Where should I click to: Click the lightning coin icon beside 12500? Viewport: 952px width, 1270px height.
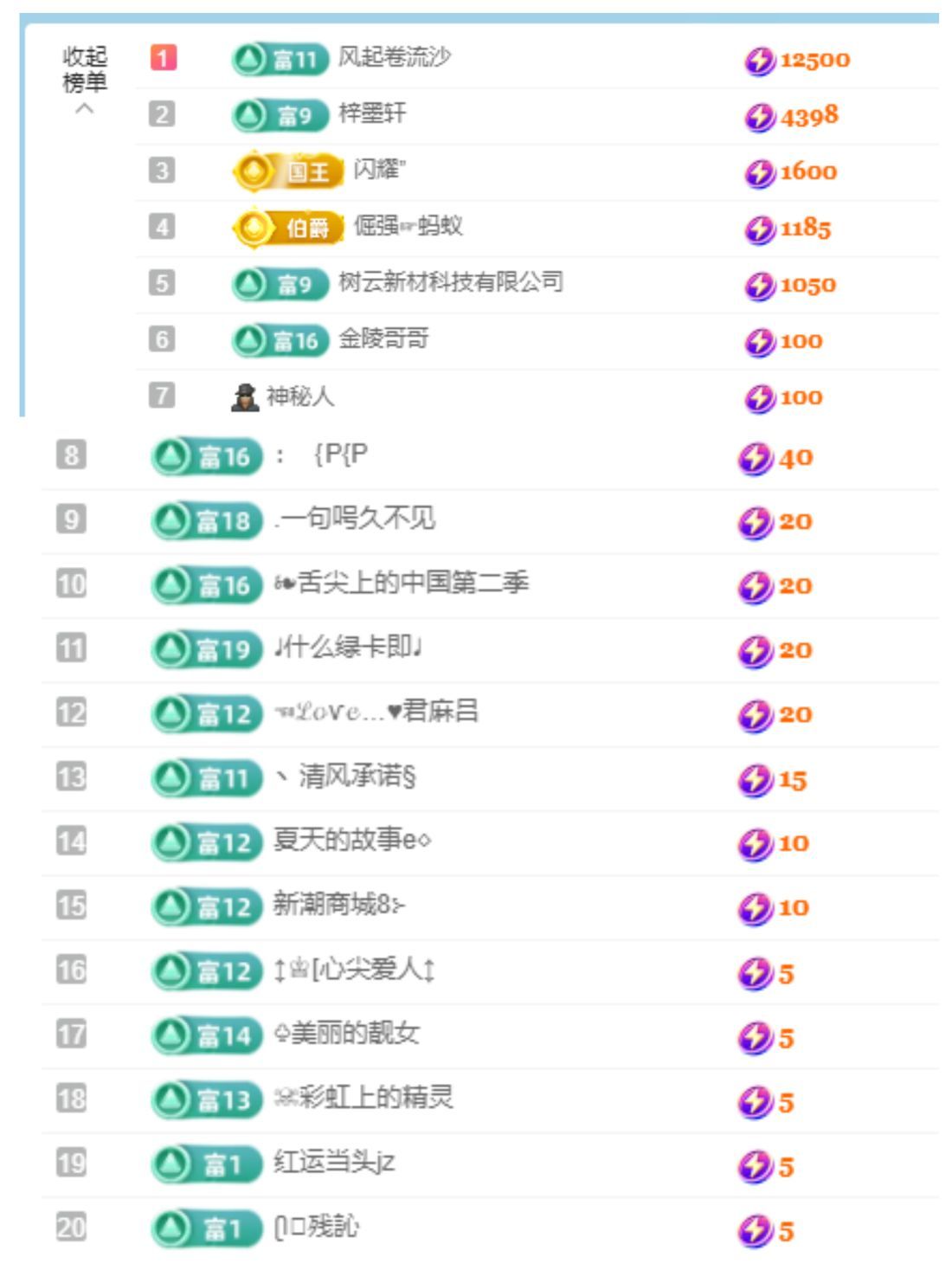click(759, 61)
